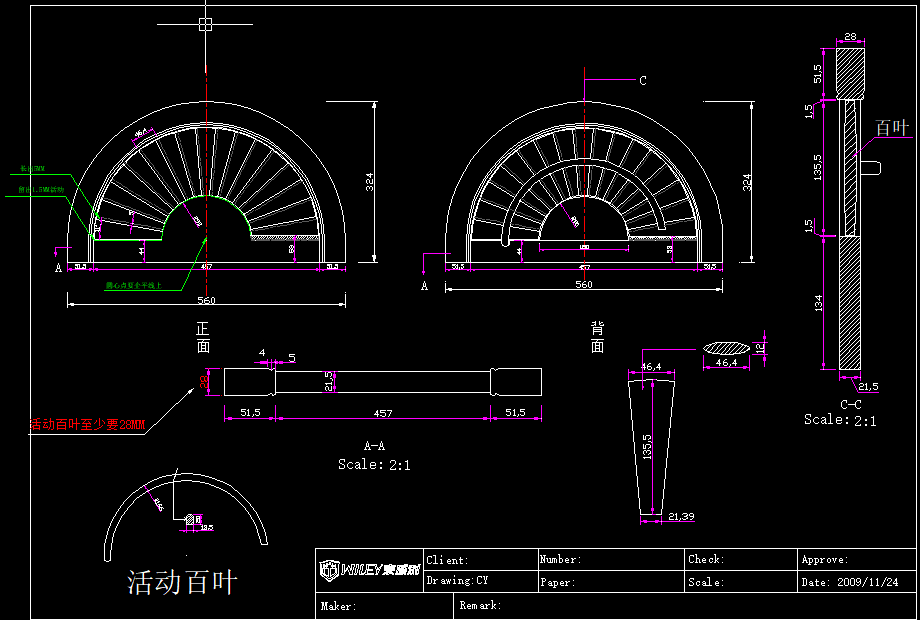Select the 324 height dimension on front view
The image size is (920, 620).
(x=371, y=182)
